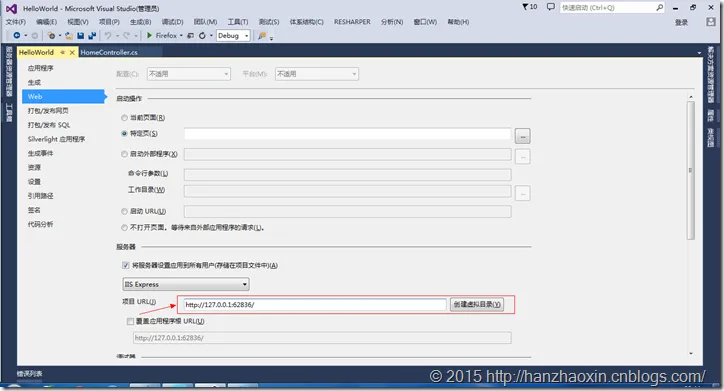Click the Save floppy disk icon
The height and width of the screenshot is (391, 724).
click(x=81, y=36)
